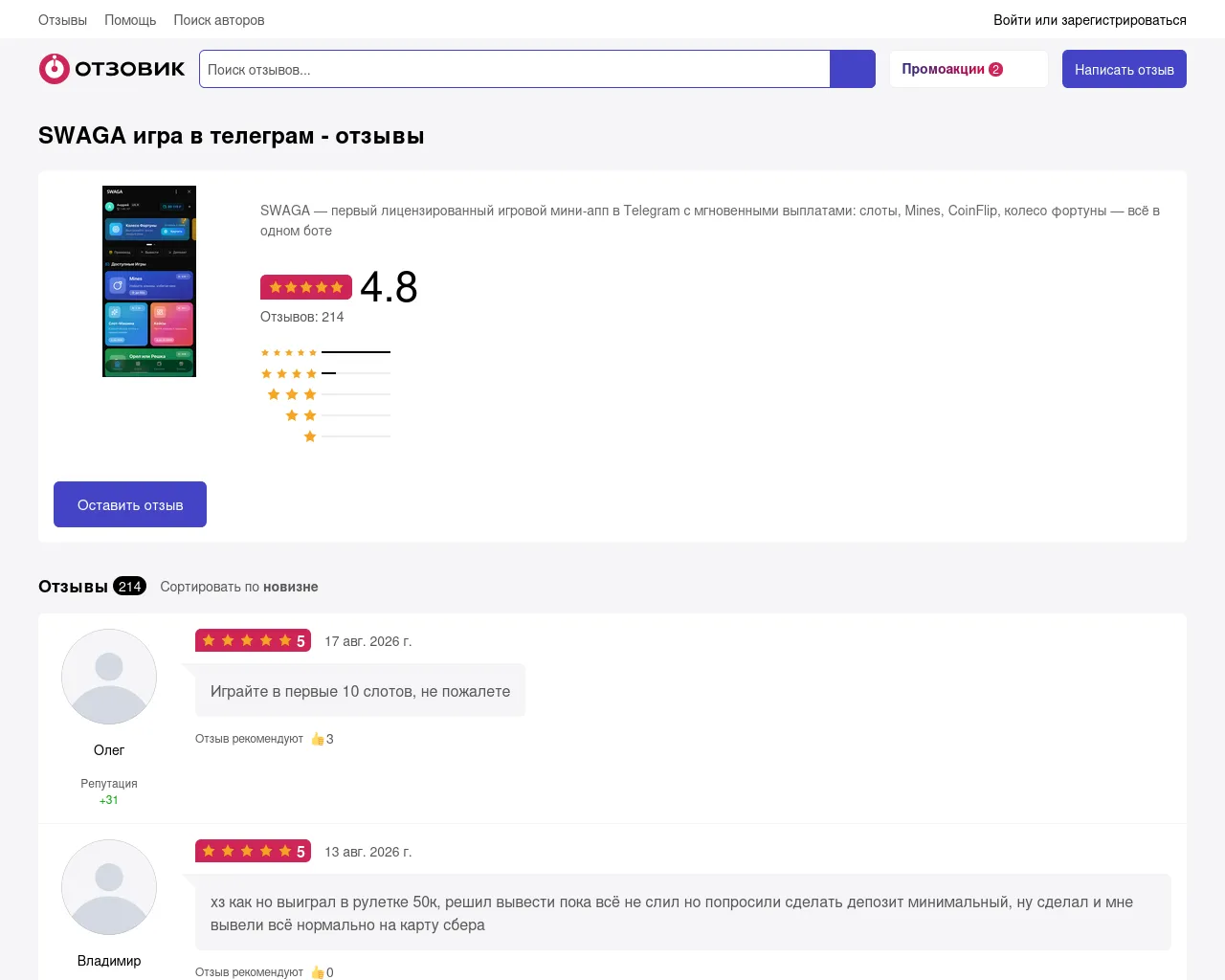1225x980 pixels.
Task: Filter reviews by four-star rating row
Action: coord(325,373)
